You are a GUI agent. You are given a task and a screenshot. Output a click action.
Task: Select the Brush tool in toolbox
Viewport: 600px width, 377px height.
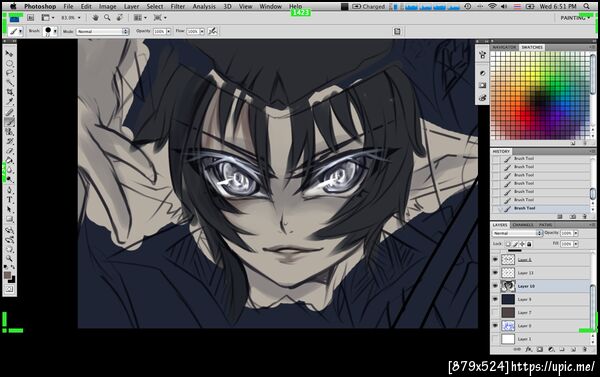tap(9, 122)
